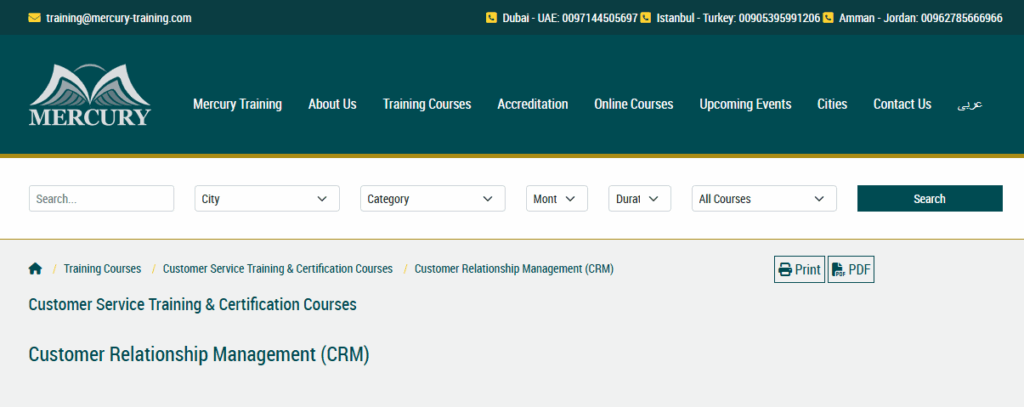Open Online Courses menu item
Screen dimensions: 1024x407
pos(633,104)
